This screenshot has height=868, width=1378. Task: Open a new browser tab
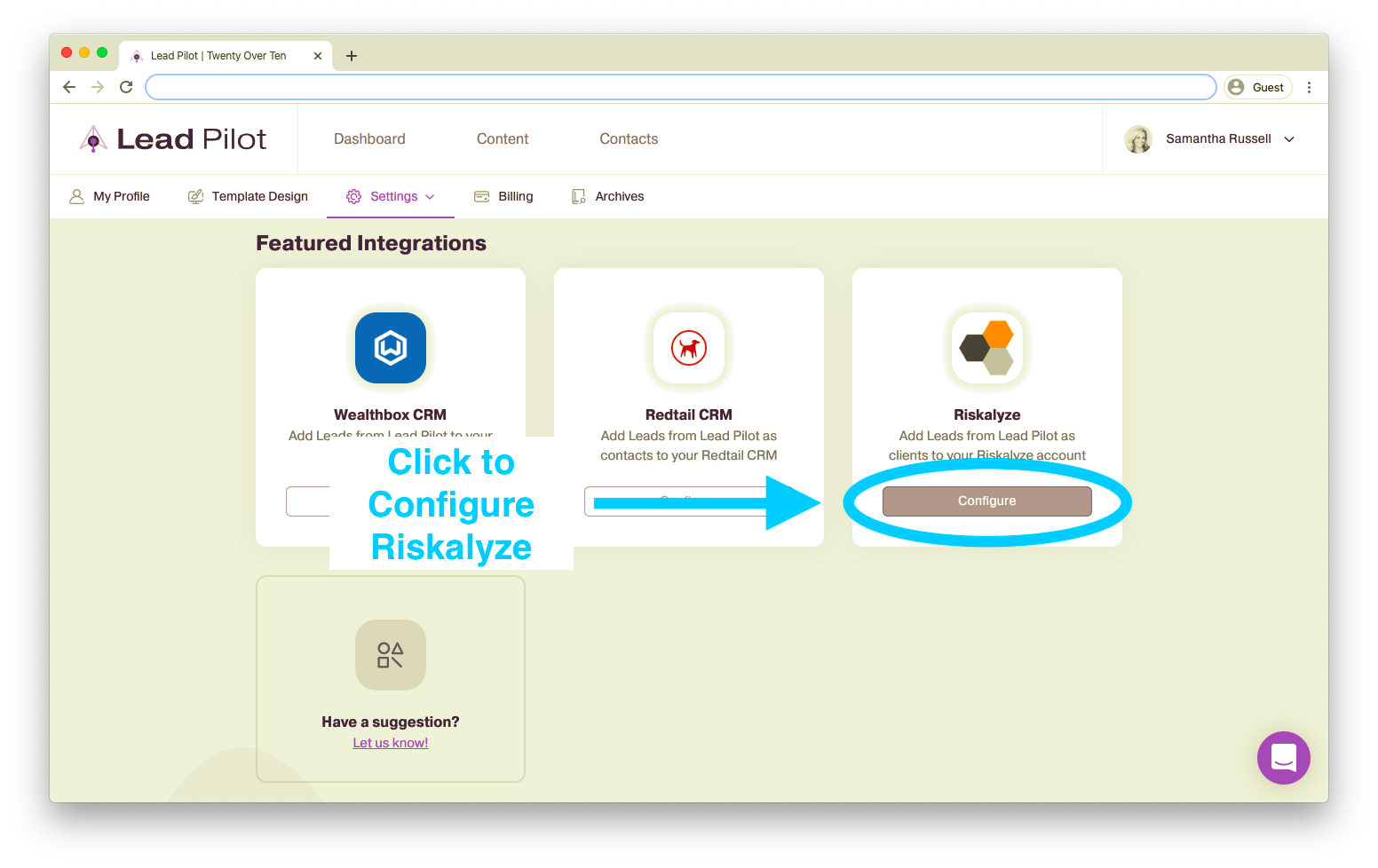point(352,56)
